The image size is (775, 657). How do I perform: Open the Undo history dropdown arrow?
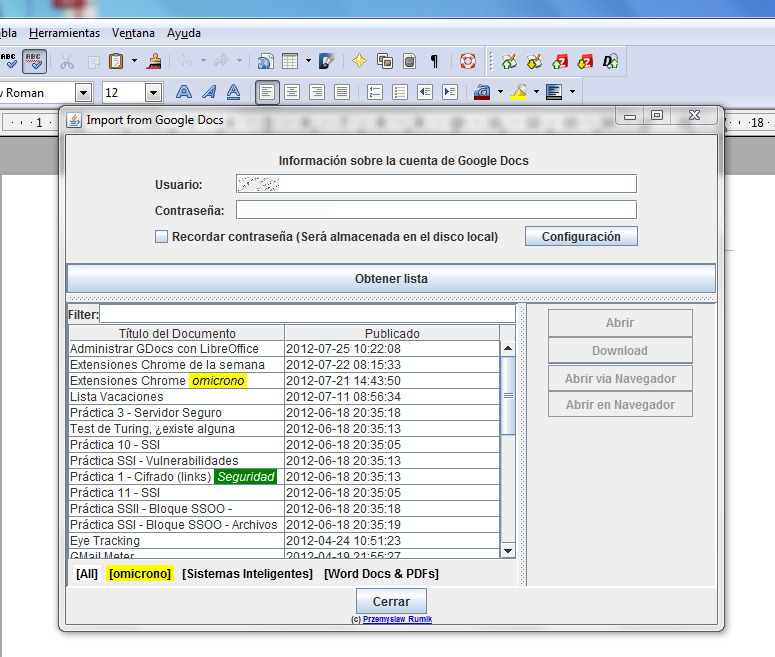(203, 61)
